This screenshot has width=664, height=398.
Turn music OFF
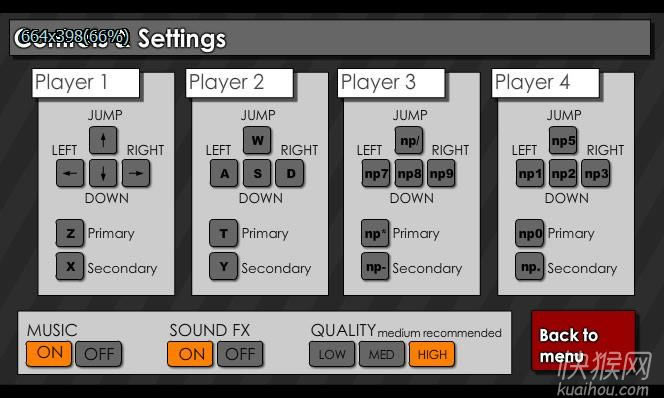click(99, 354)
